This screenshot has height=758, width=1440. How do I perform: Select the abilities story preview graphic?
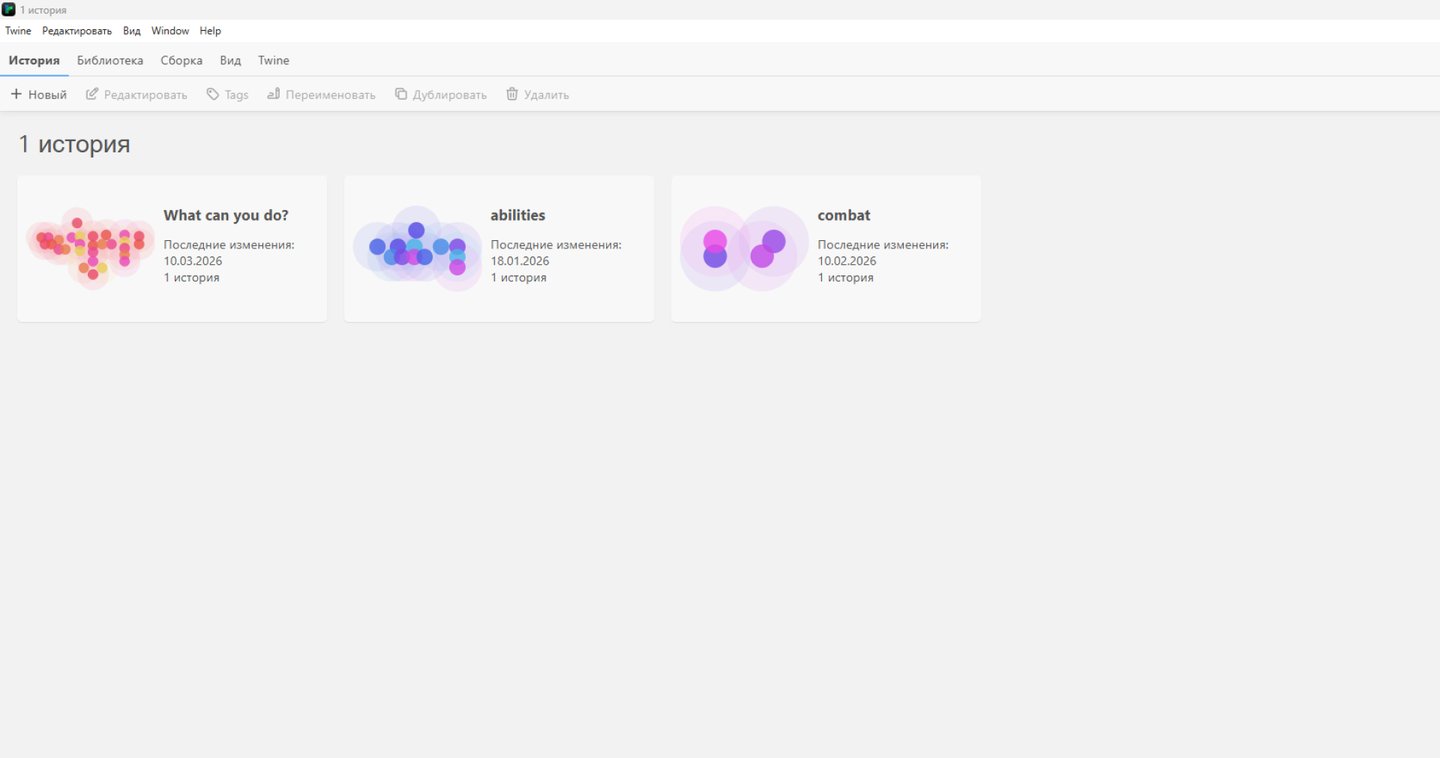(417, 249)
